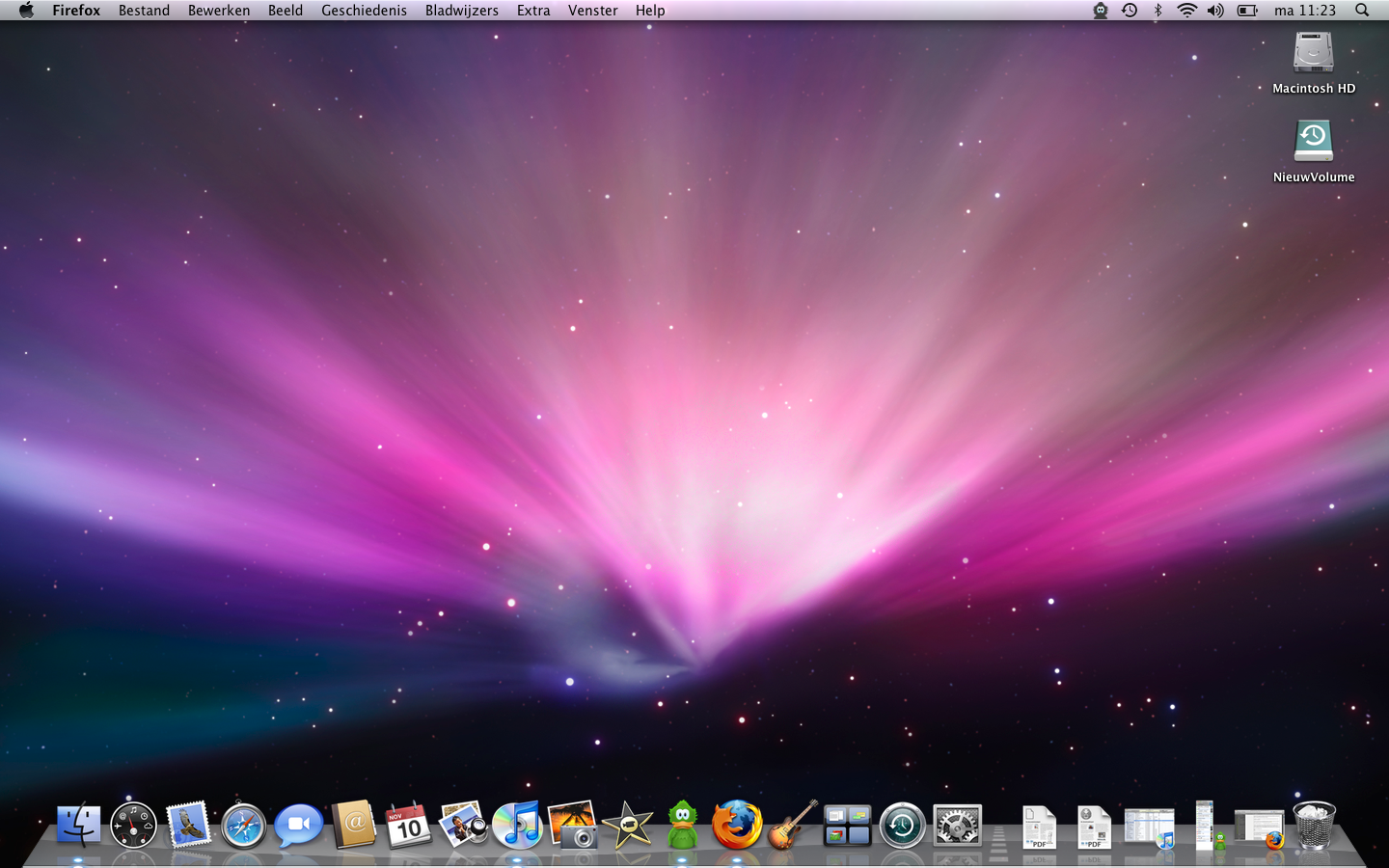The height and width of the screenshot is (868, 1389).
Task: Open Finder from the dock
Action: (78, 826)
